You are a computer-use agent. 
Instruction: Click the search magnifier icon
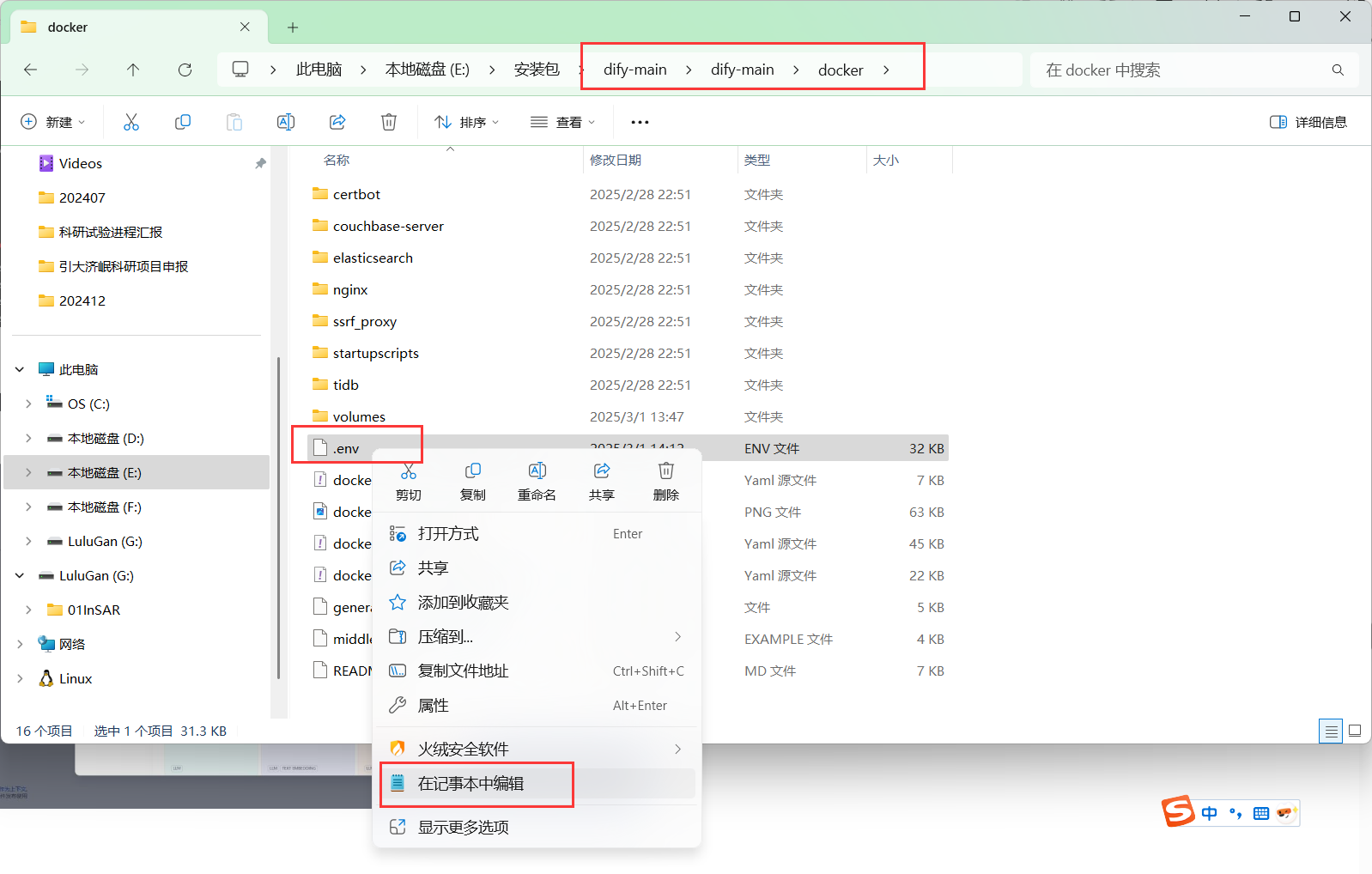click(1338, 70)
